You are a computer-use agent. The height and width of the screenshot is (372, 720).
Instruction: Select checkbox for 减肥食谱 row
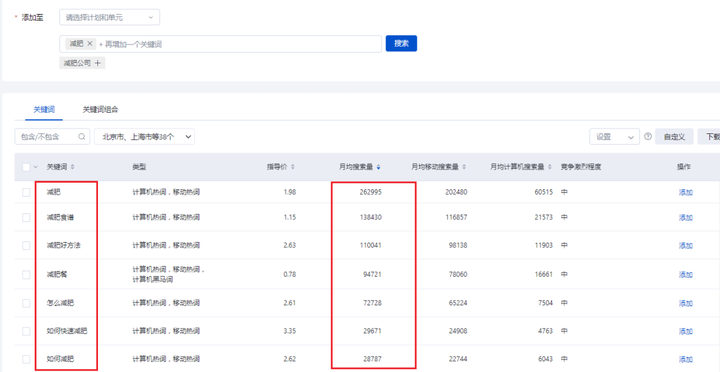coord(26,217)
